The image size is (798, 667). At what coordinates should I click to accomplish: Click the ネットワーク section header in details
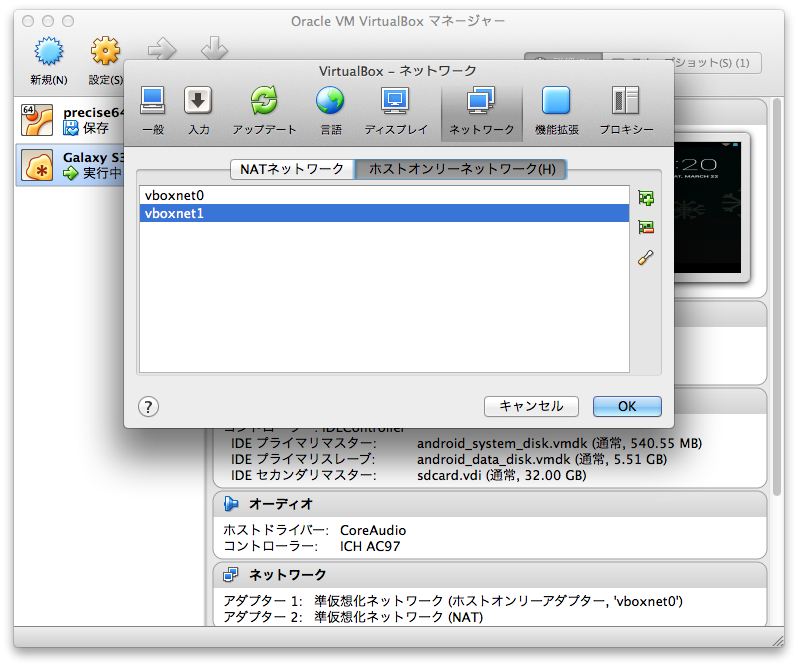point(490,575)
